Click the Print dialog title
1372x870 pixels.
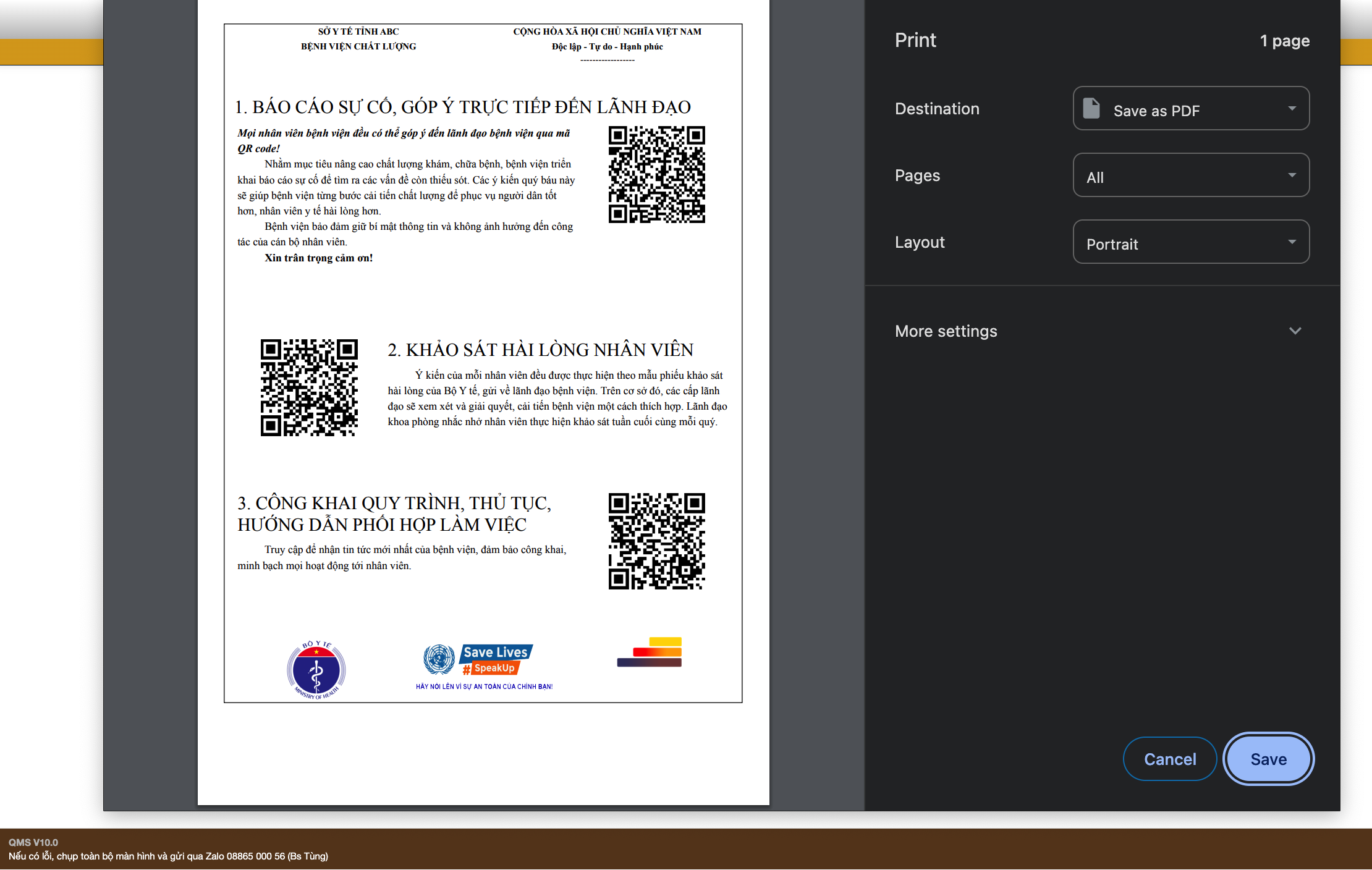pos(915,41)
